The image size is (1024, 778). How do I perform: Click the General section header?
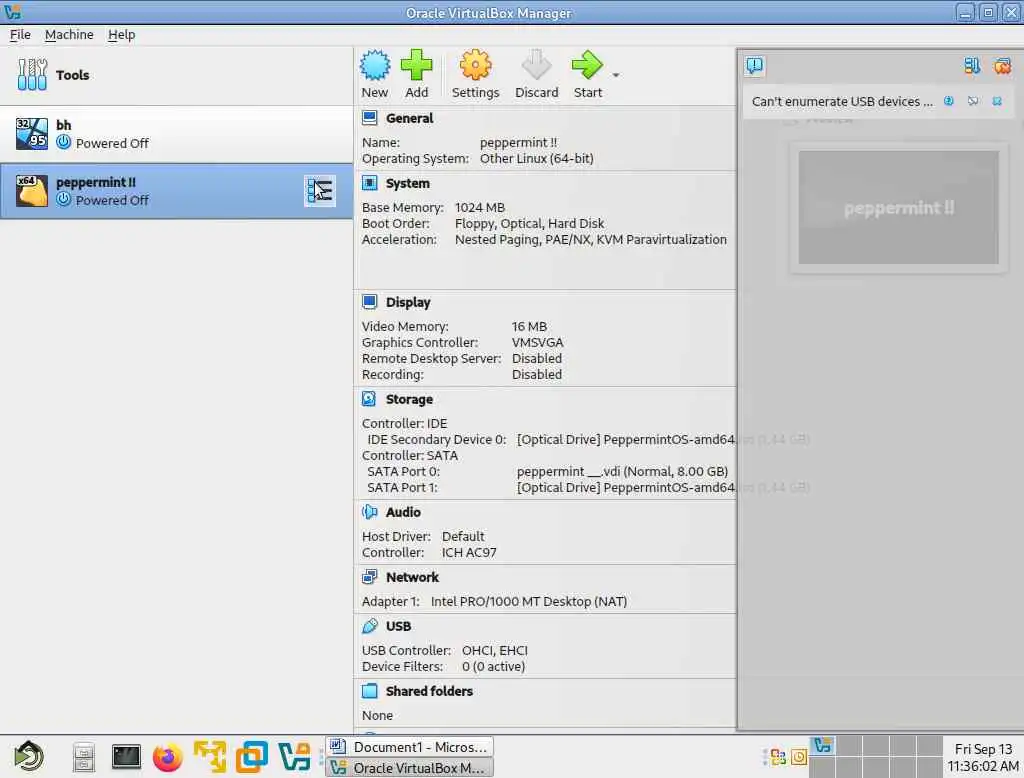(x=409, y=118)
